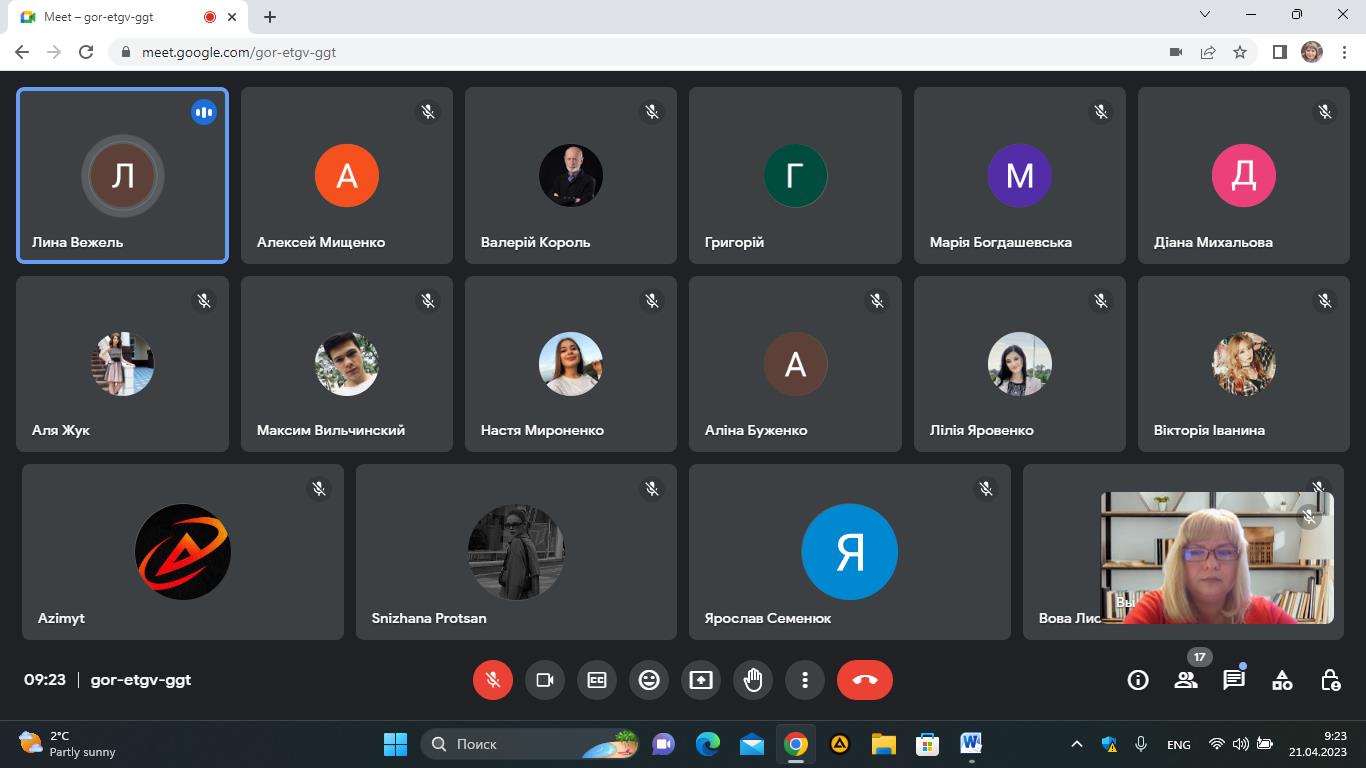Click muted mic icon on Валерій Король tile
Viewport: 1366px width, 768px height.
pos(652,112)
